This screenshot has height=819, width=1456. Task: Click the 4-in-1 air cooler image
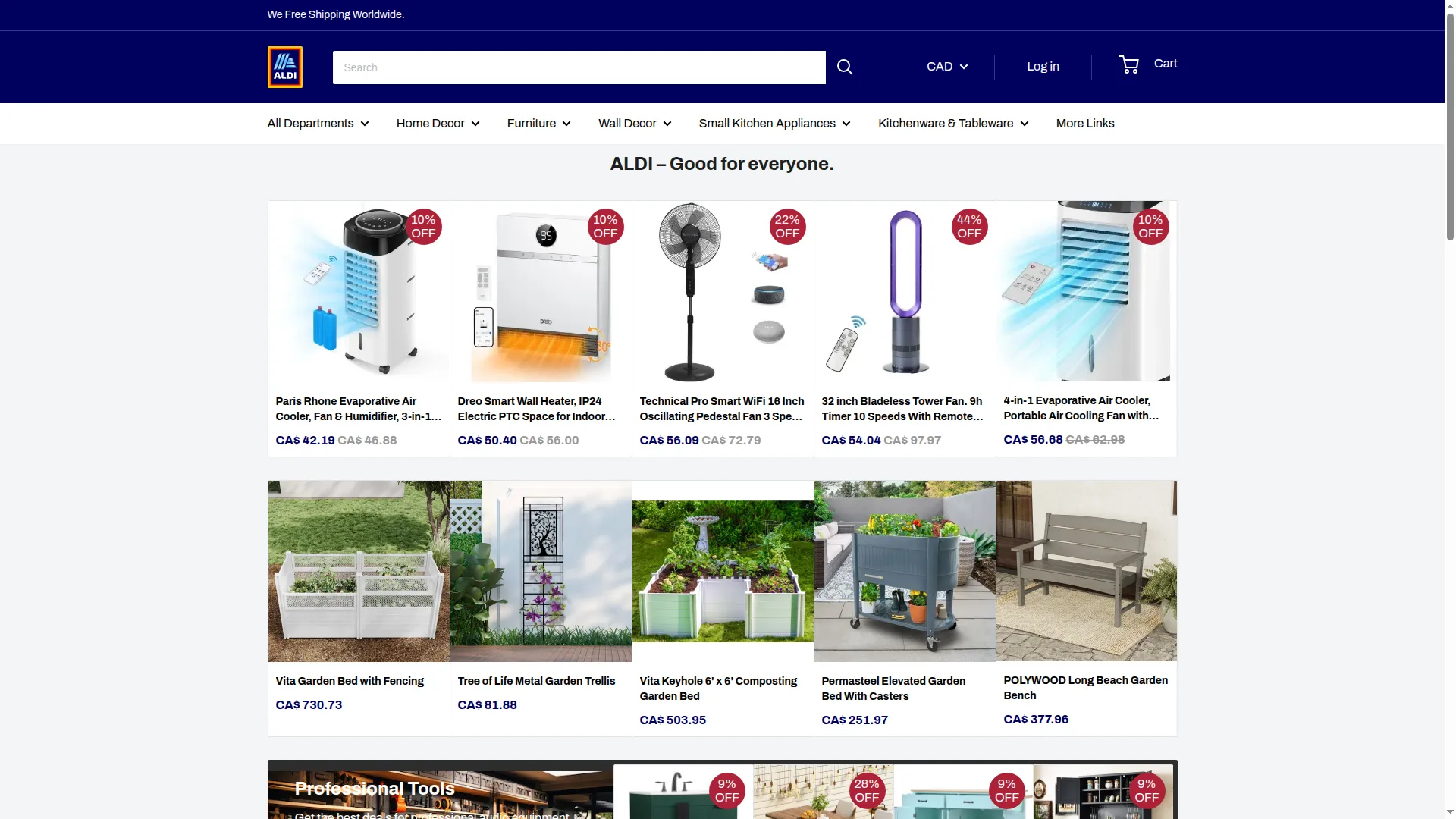[1086, 291]
